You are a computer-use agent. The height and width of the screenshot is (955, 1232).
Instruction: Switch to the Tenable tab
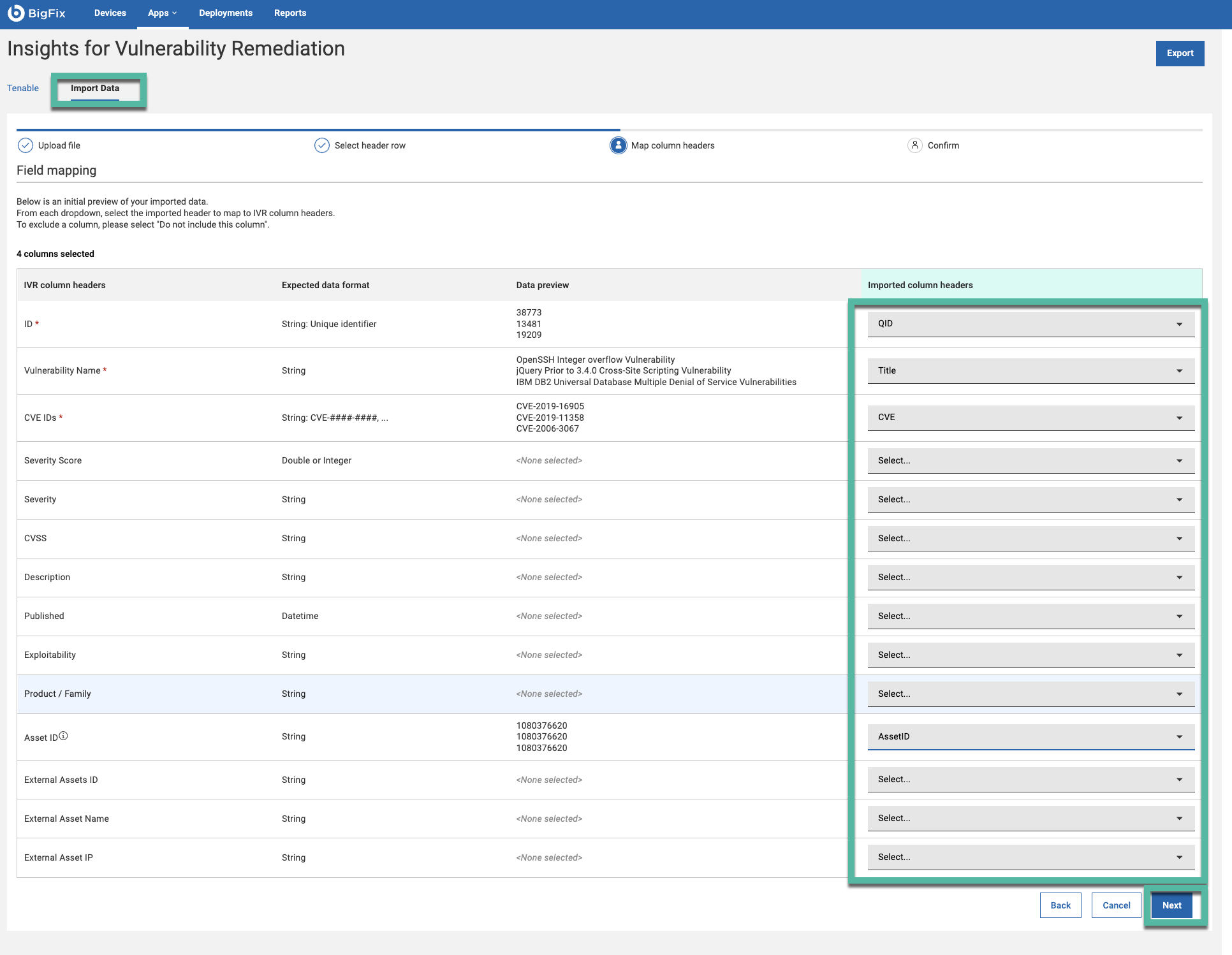click(23, 89)
